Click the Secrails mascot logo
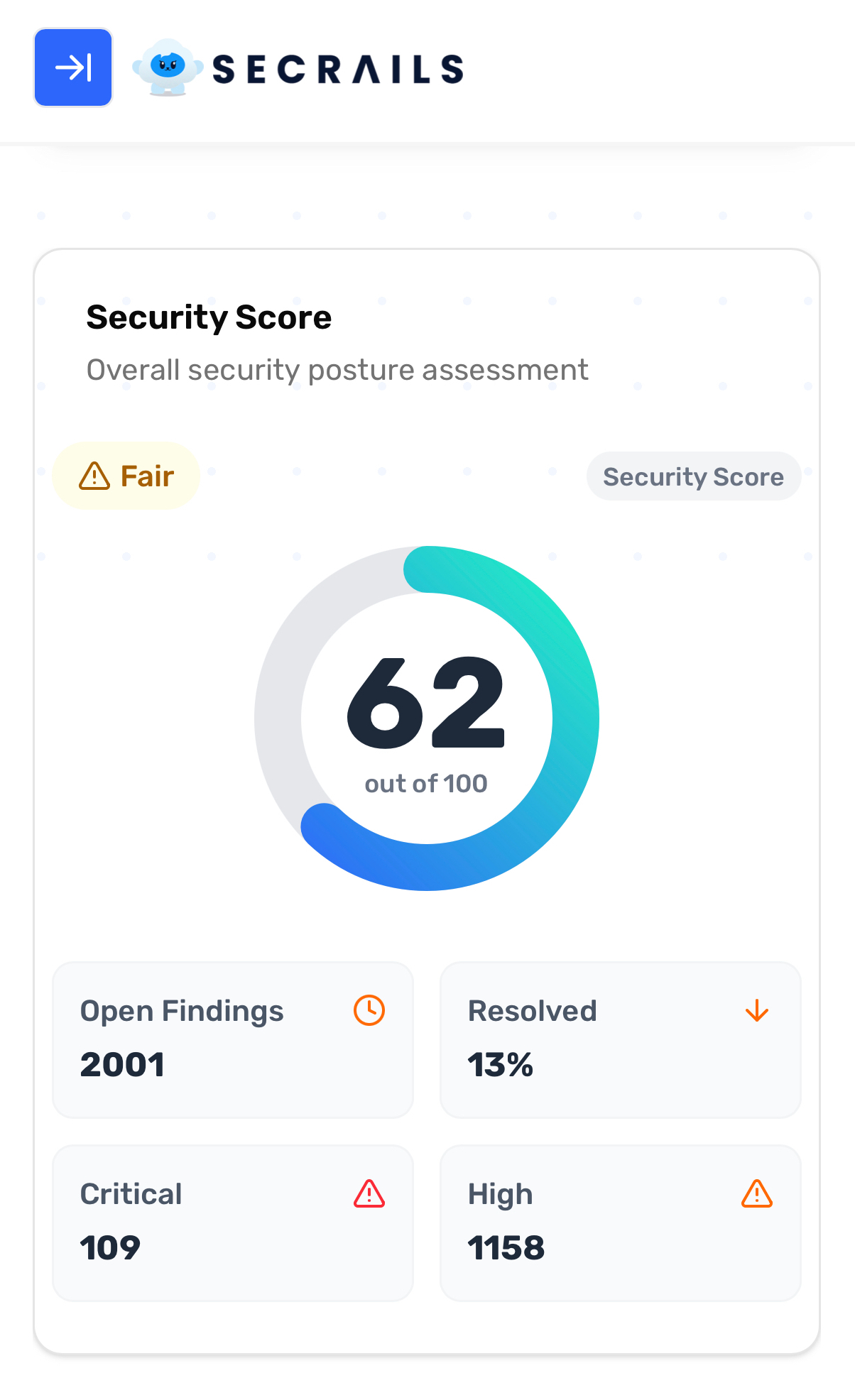The height and width of the screenshot is (1400, 855). (x=168, y=67)
